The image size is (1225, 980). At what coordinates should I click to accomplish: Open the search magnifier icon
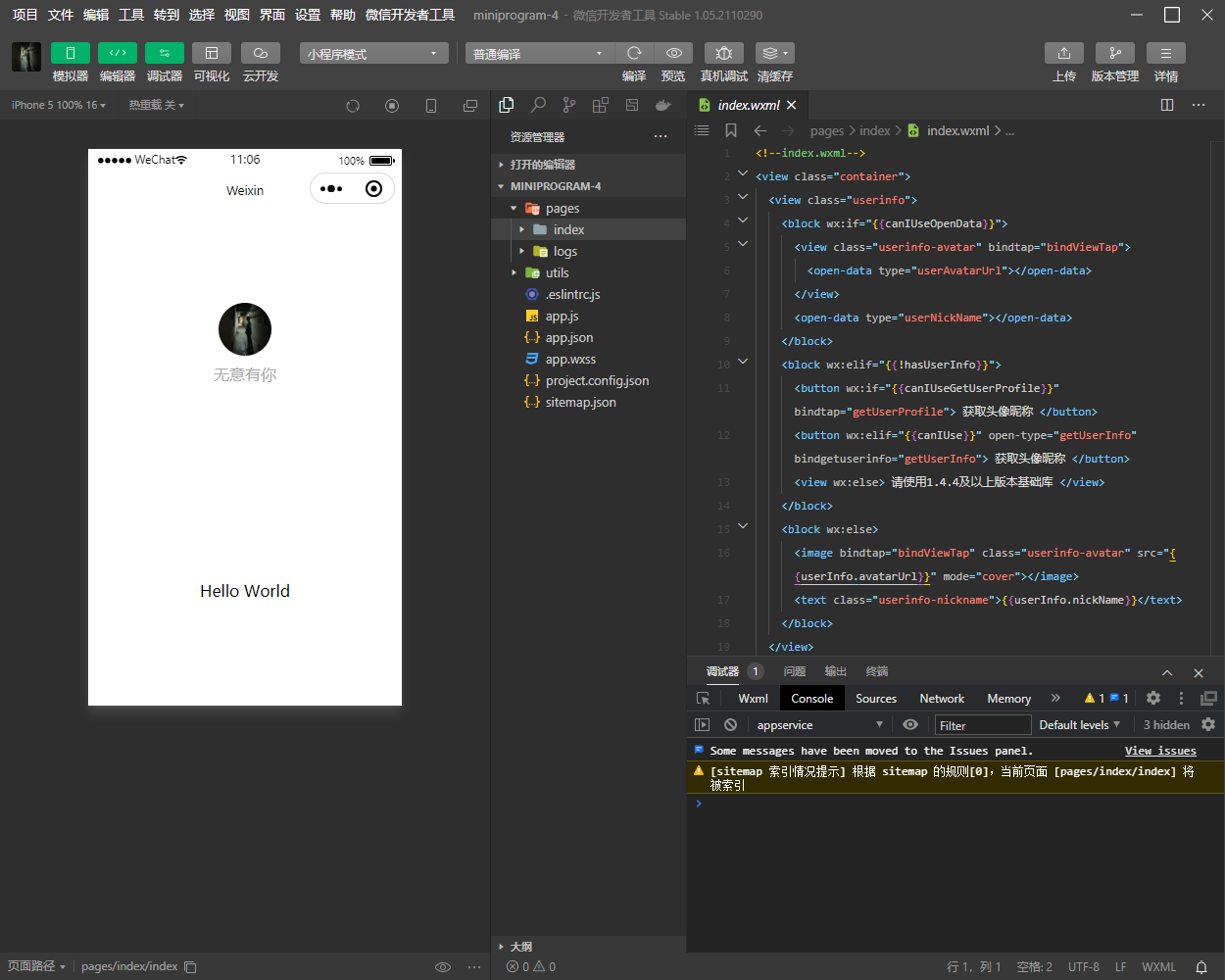538,105
